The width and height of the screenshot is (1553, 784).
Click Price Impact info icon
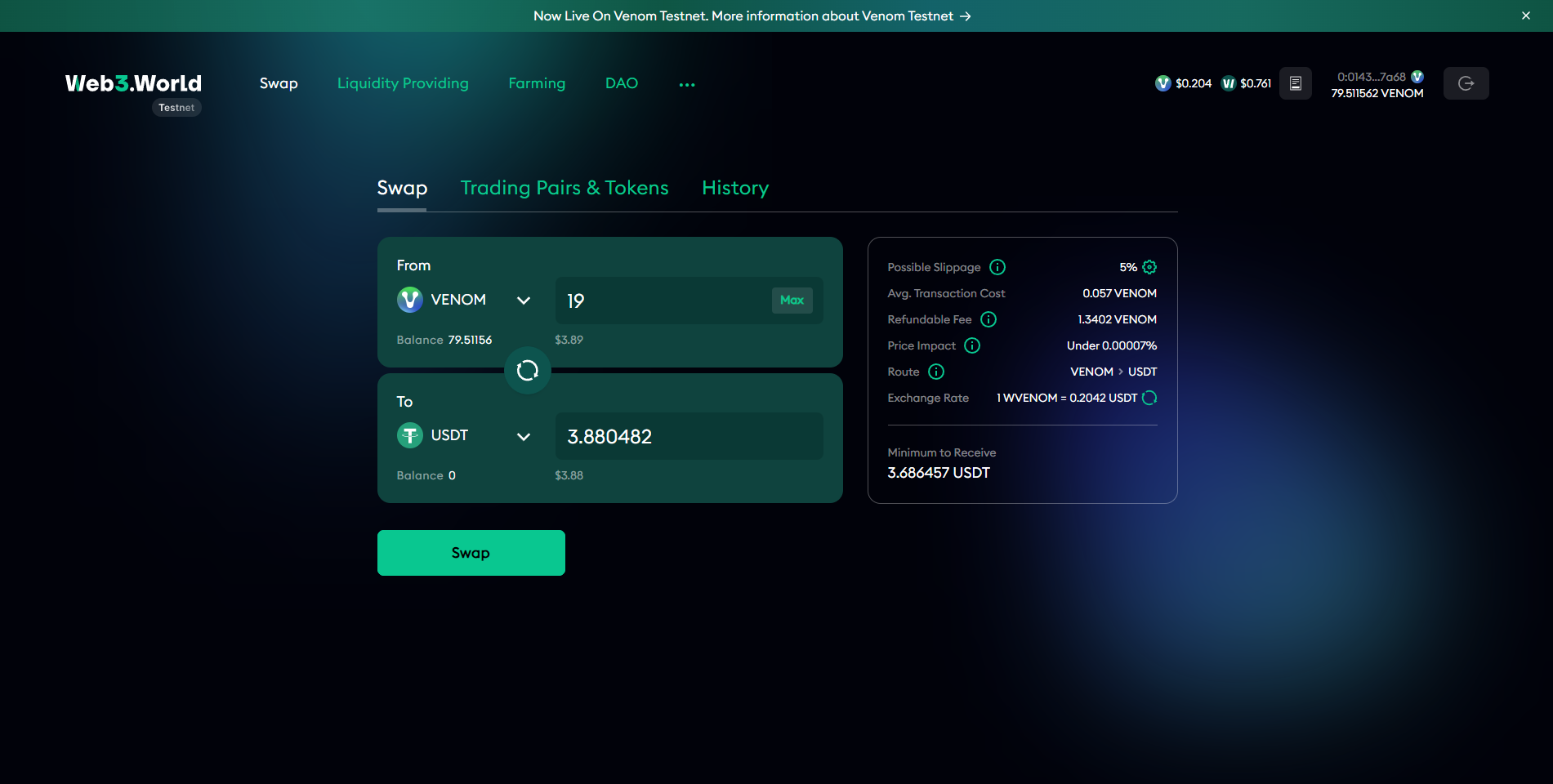pyautogui.click(x=972, y=345)
